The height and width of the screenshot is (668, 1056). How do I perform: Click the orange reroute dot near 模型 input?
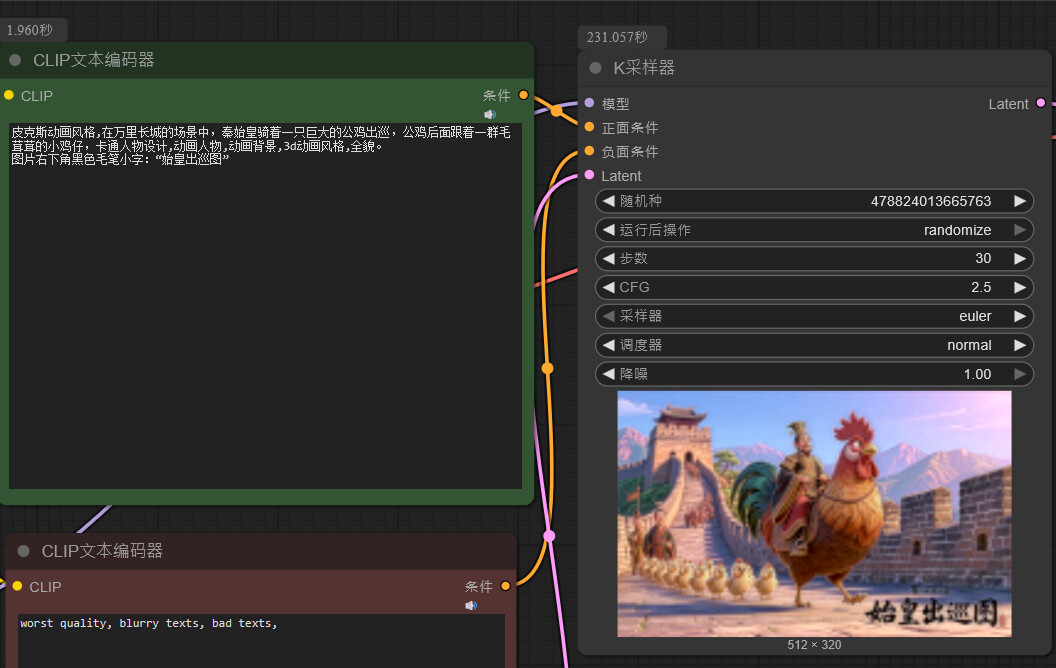tap(556, 110)
